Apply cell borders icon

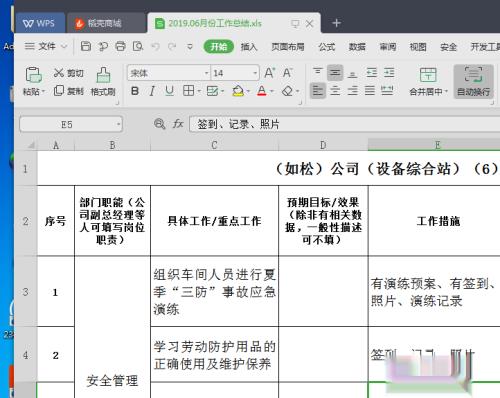tap(188, 91)
